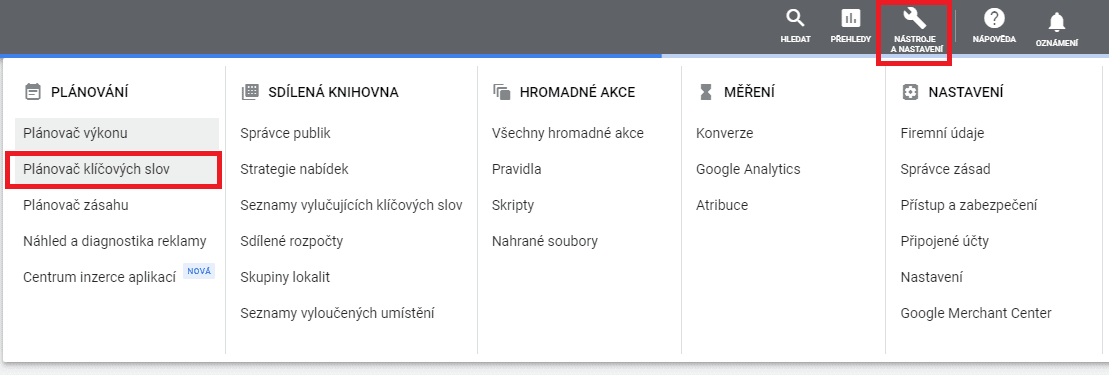1109x375 pixels.
Task: Click the Plánování calendar icon
Action: point(32,91)
